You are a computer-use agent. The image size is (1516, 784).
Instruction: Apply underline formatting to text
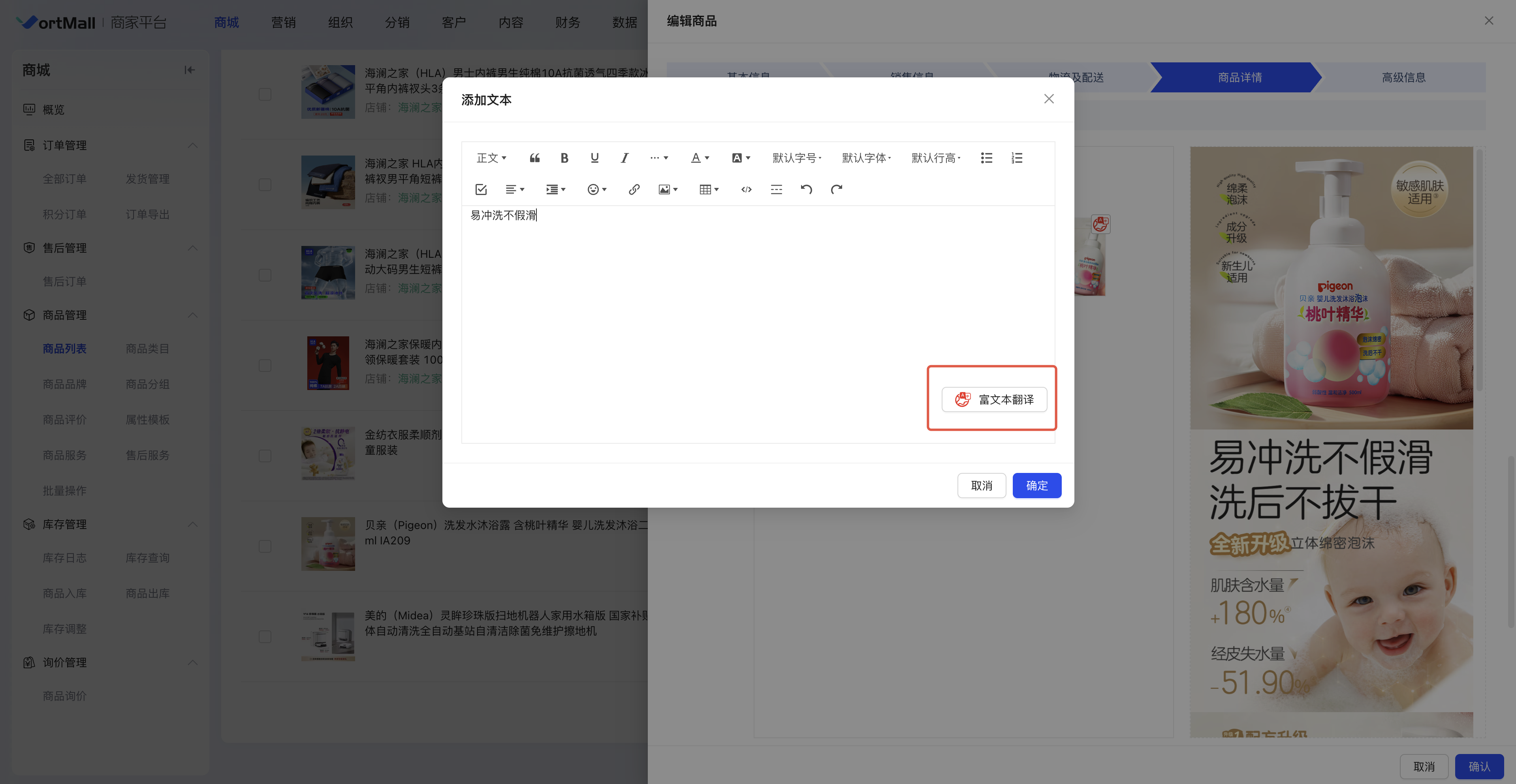point(594,158)
